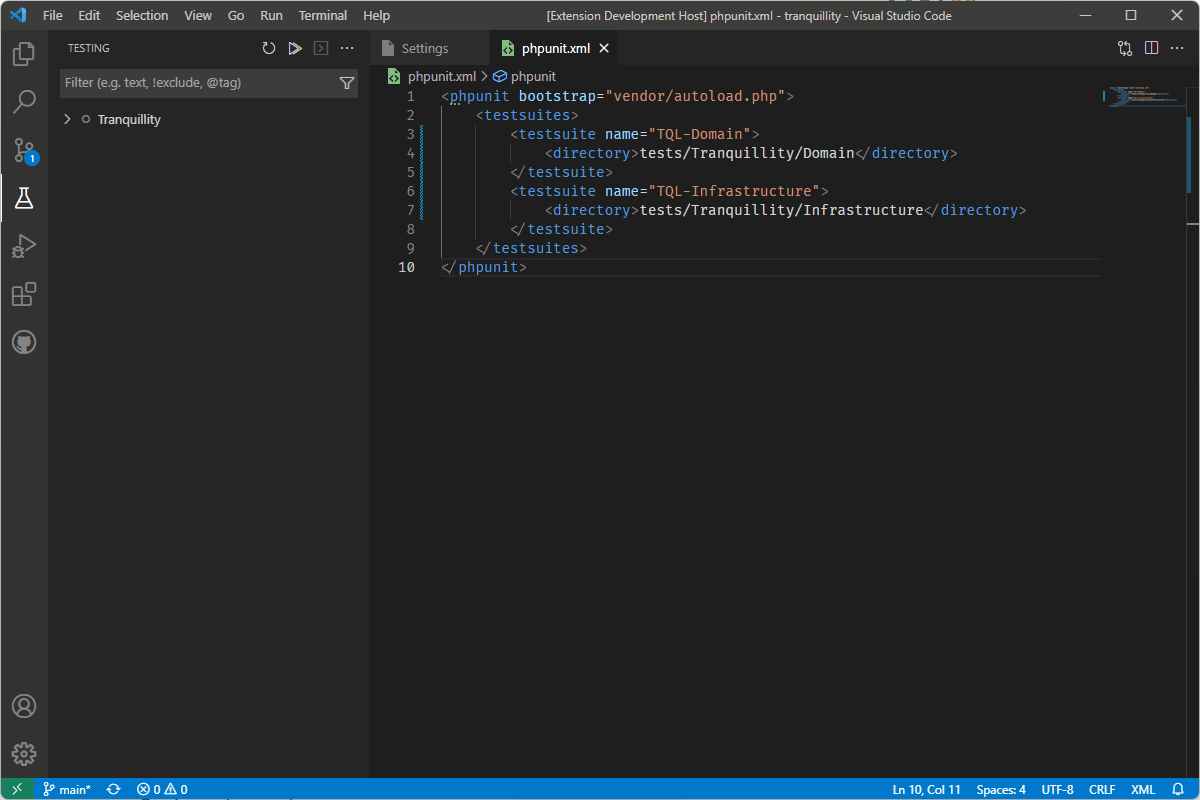The image size is (1200, 800).
Task: Change indentation Spaces: 4
Action: point(1001,789)
